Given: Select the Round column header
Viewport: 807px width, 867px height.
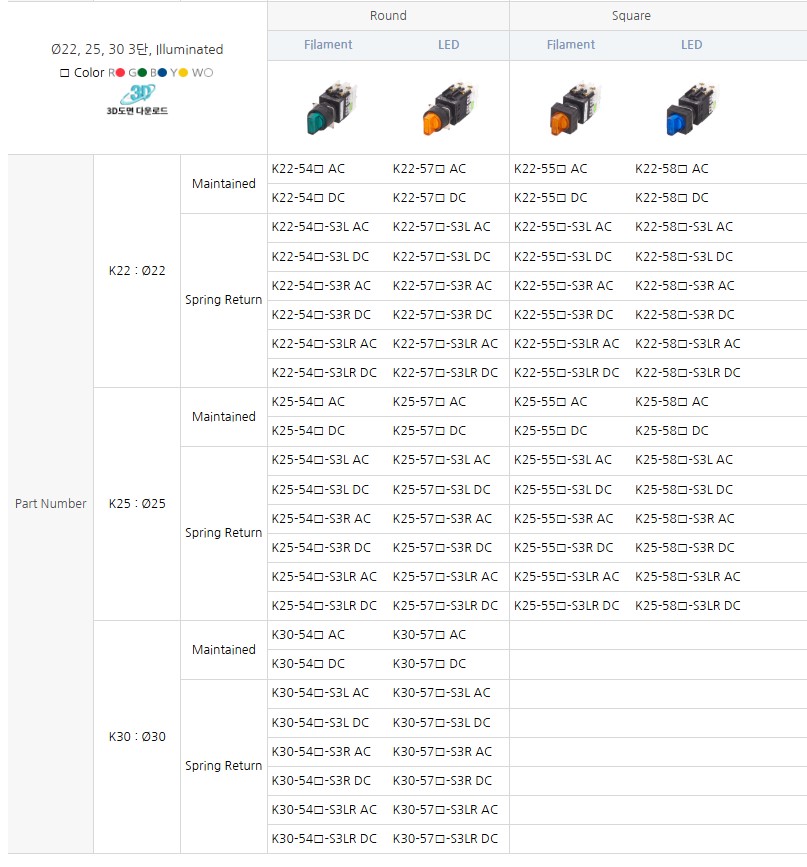Looking at the screenshot, I should click(388, 16).
